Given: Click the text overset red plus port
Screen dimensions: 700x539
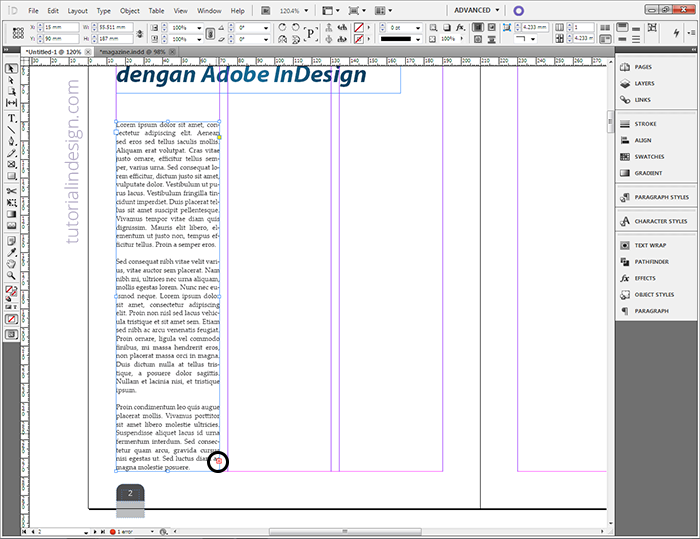Looking at the screenshot, I should 219,461.
